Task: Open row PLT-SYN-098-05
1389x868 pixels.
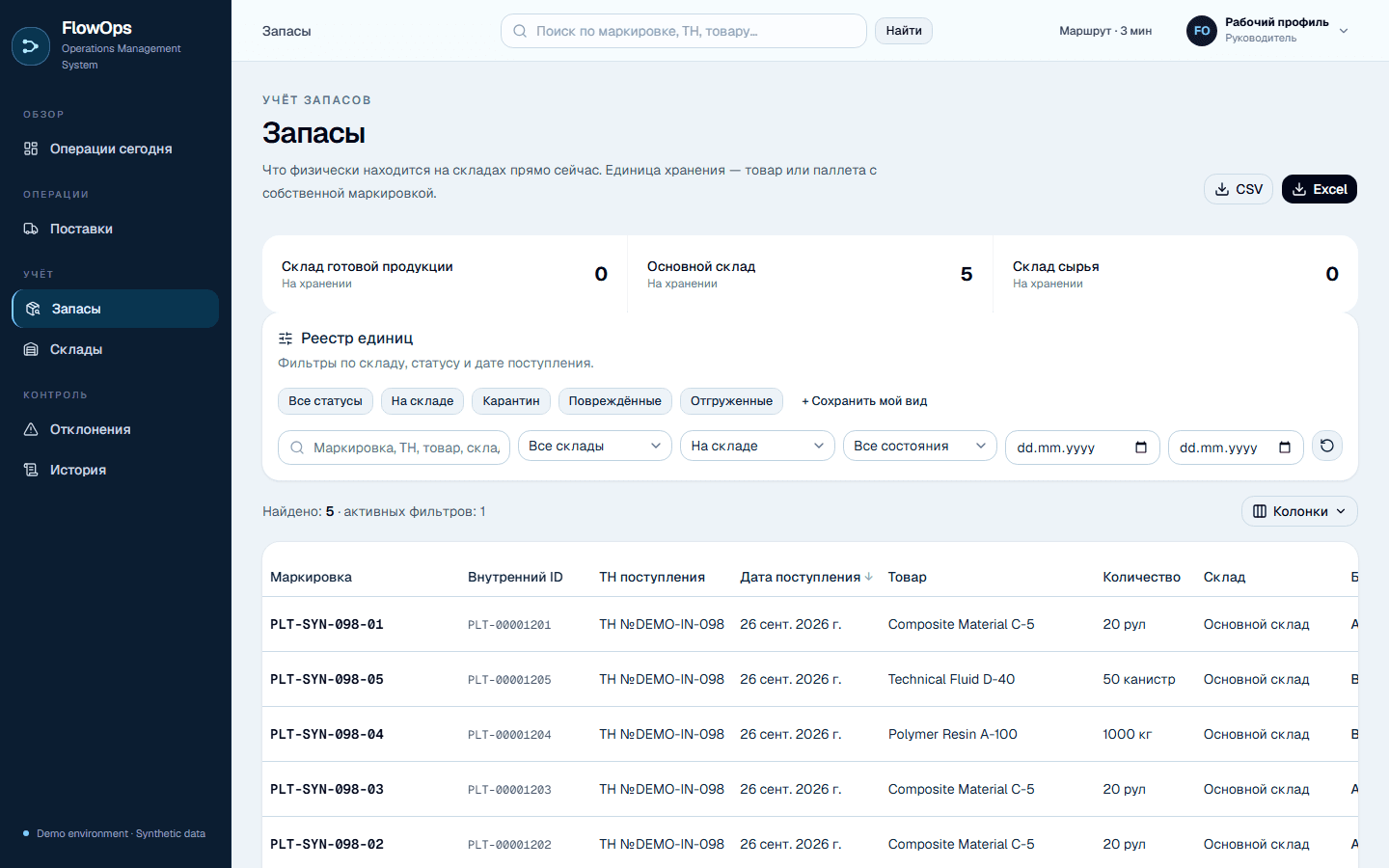Action: click(810, 679)
